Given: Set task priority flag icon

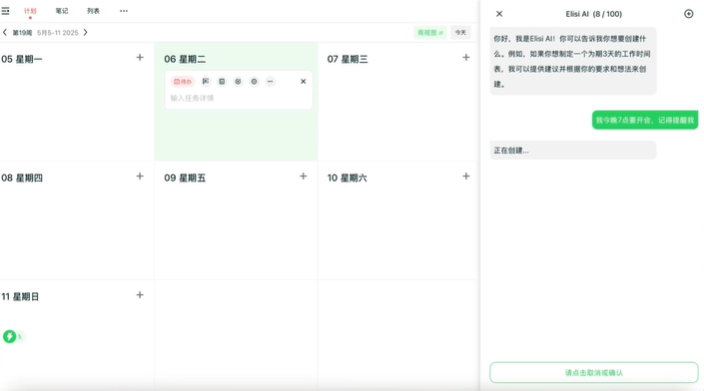Looking at the screenshot, I should [206, 81].
